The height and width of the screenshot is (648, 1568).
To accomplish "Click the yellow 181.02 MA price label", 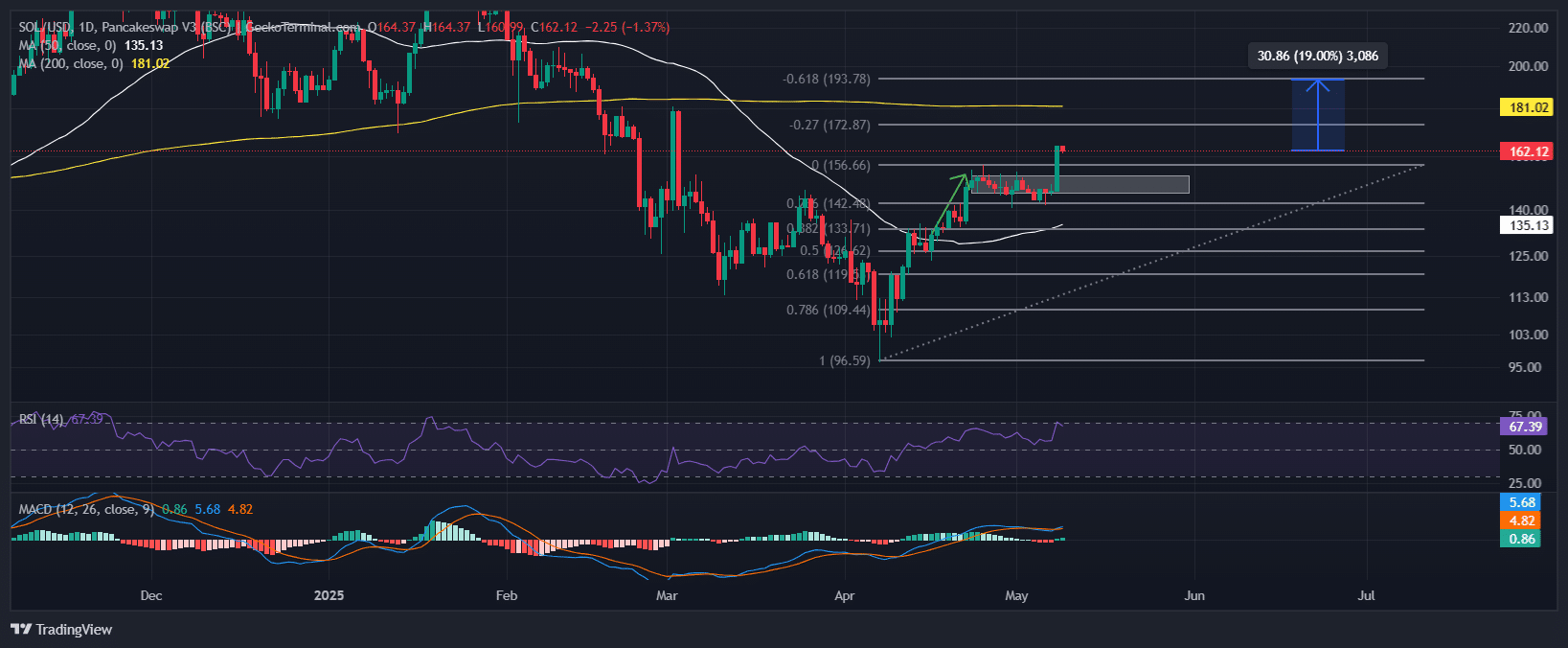I will (x=1526, y=107).
